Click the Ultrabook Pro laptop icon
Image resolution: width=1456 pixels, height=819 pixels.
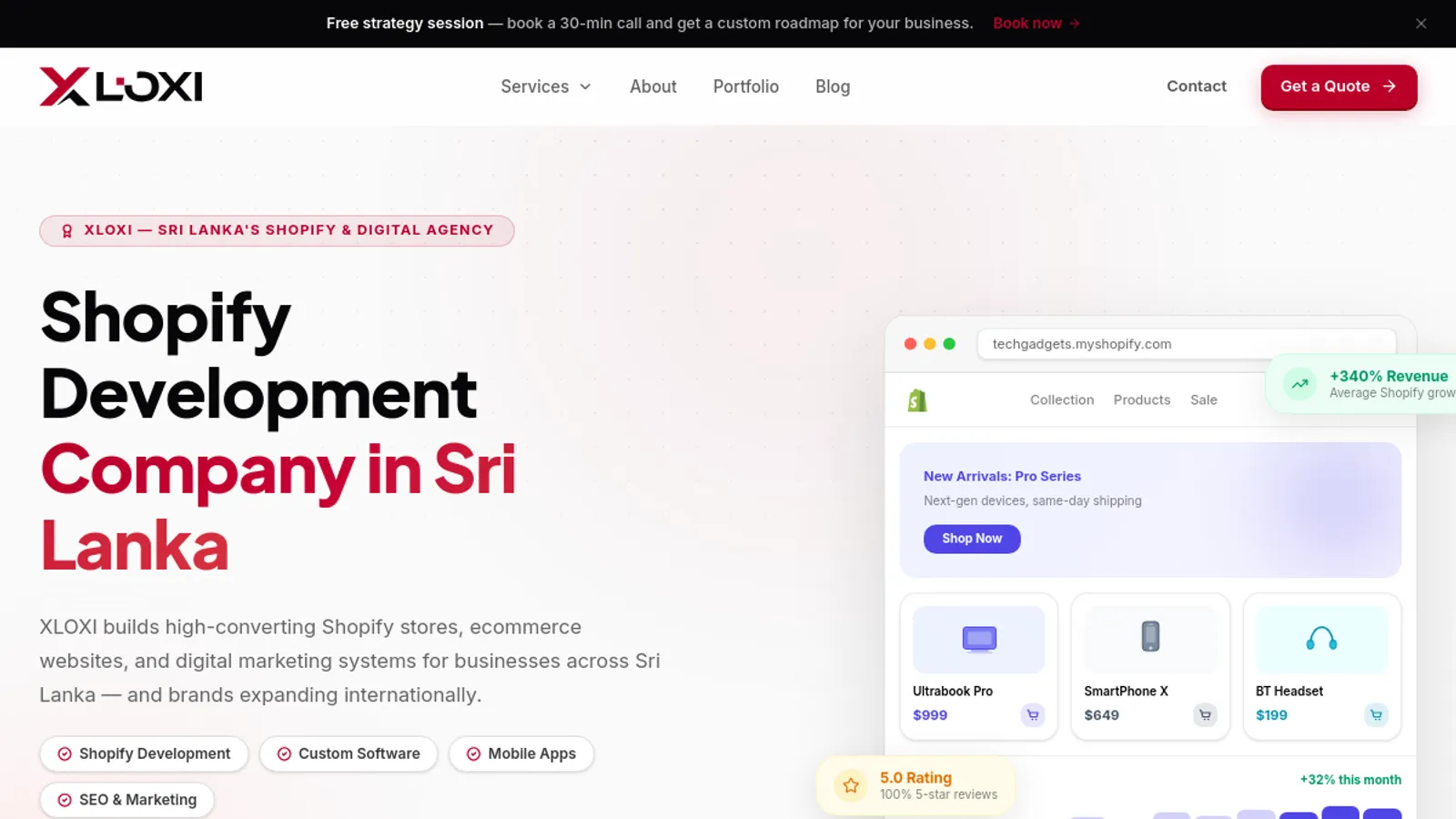[x=979, y=639]
